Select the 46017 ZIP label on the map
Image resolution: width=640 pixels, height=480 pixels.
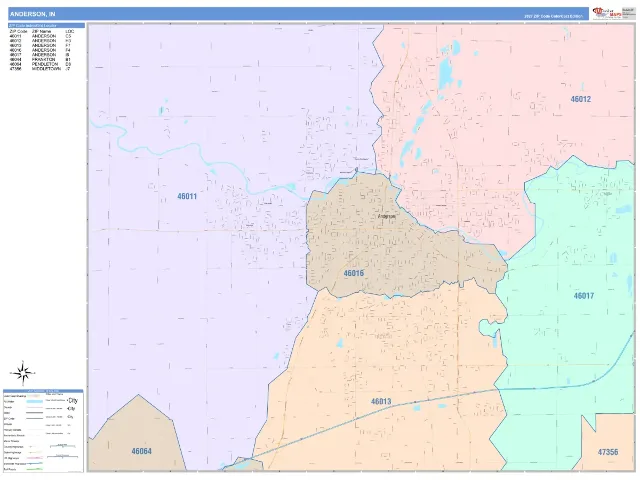(x=584, y=296)
